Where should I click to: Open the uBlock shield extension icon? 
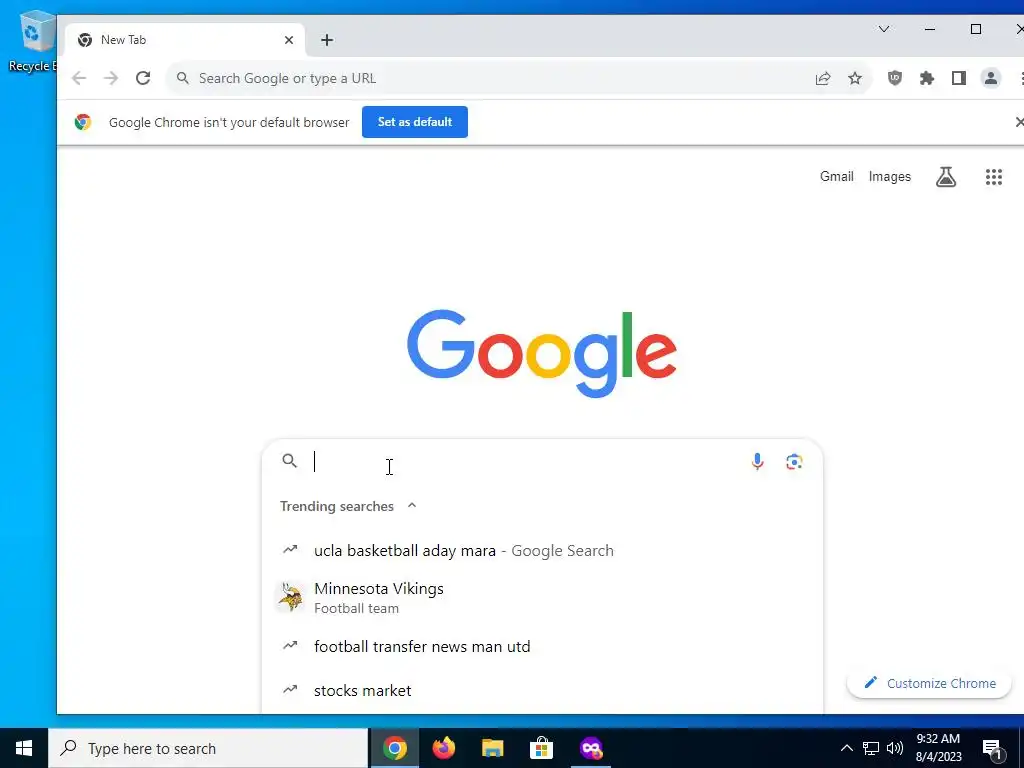[895, 78]
